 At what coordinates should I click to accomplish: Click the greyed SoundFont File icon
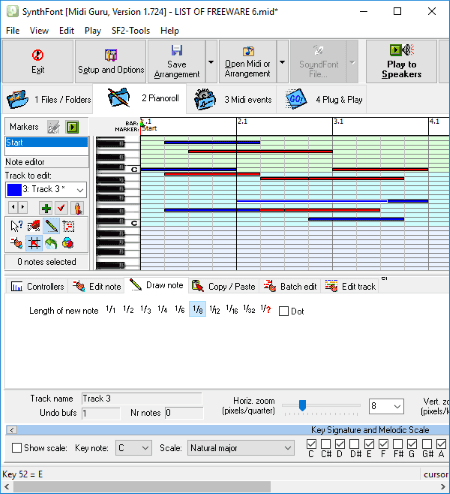[x=318, y=50]
